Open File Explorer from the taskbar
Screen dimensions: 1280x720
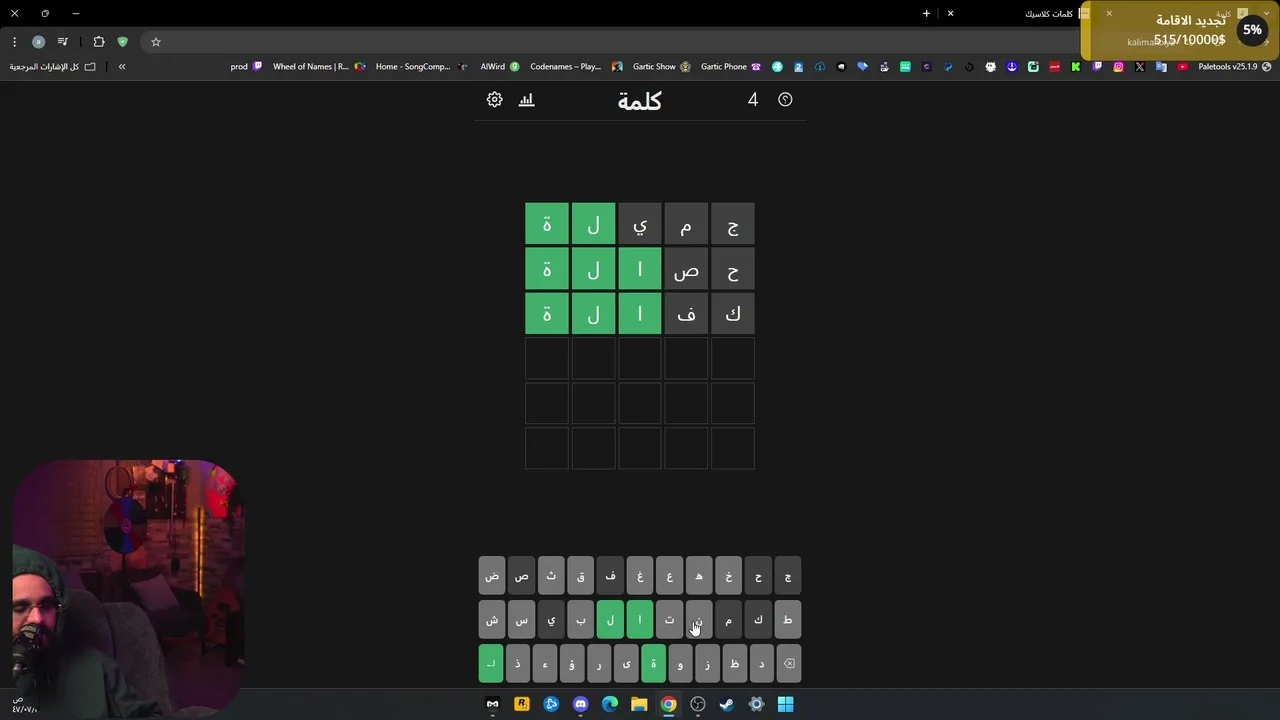(639, 704)
